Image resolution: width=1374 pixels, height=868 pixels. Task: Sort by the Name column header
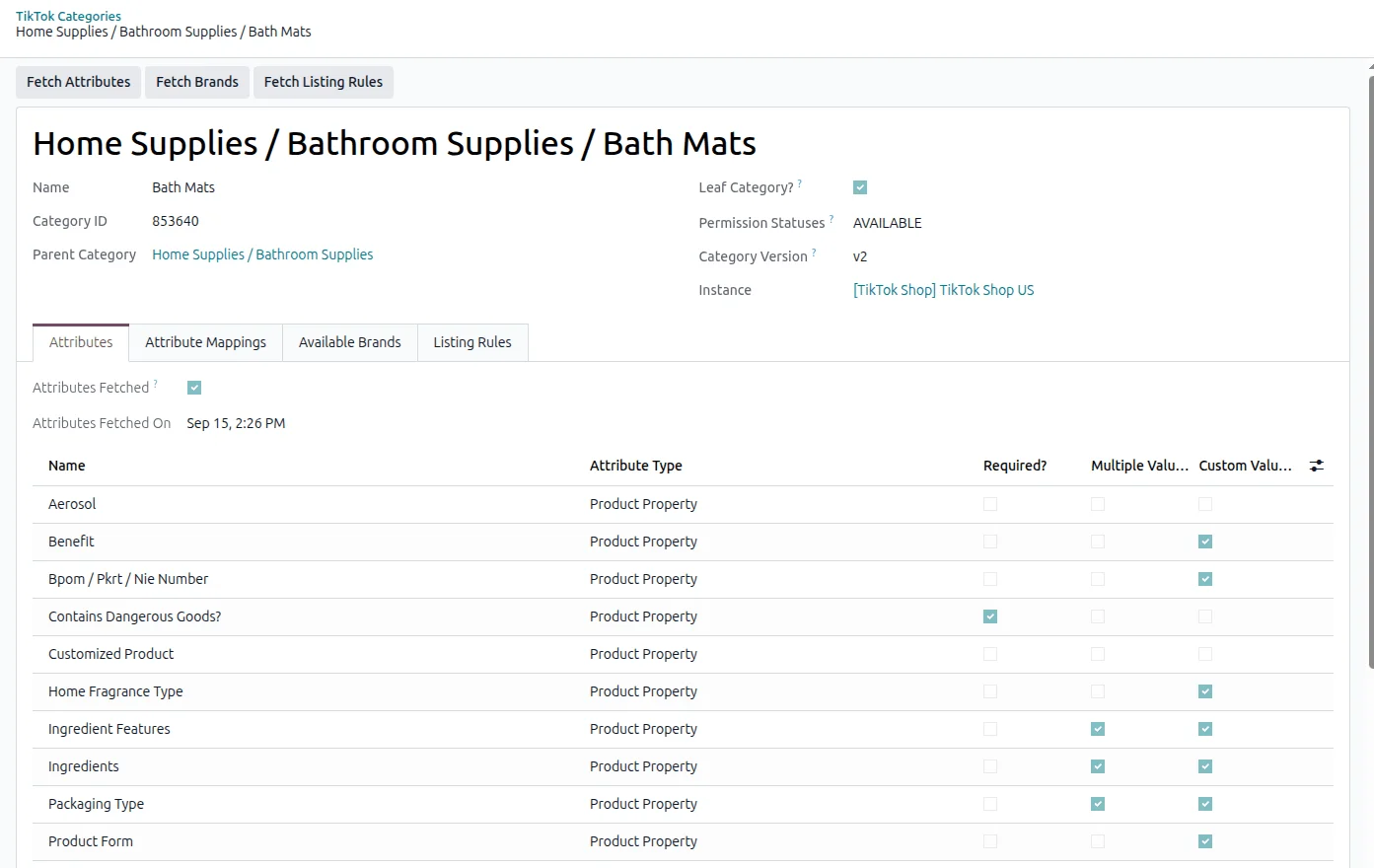tap(67, 466)
